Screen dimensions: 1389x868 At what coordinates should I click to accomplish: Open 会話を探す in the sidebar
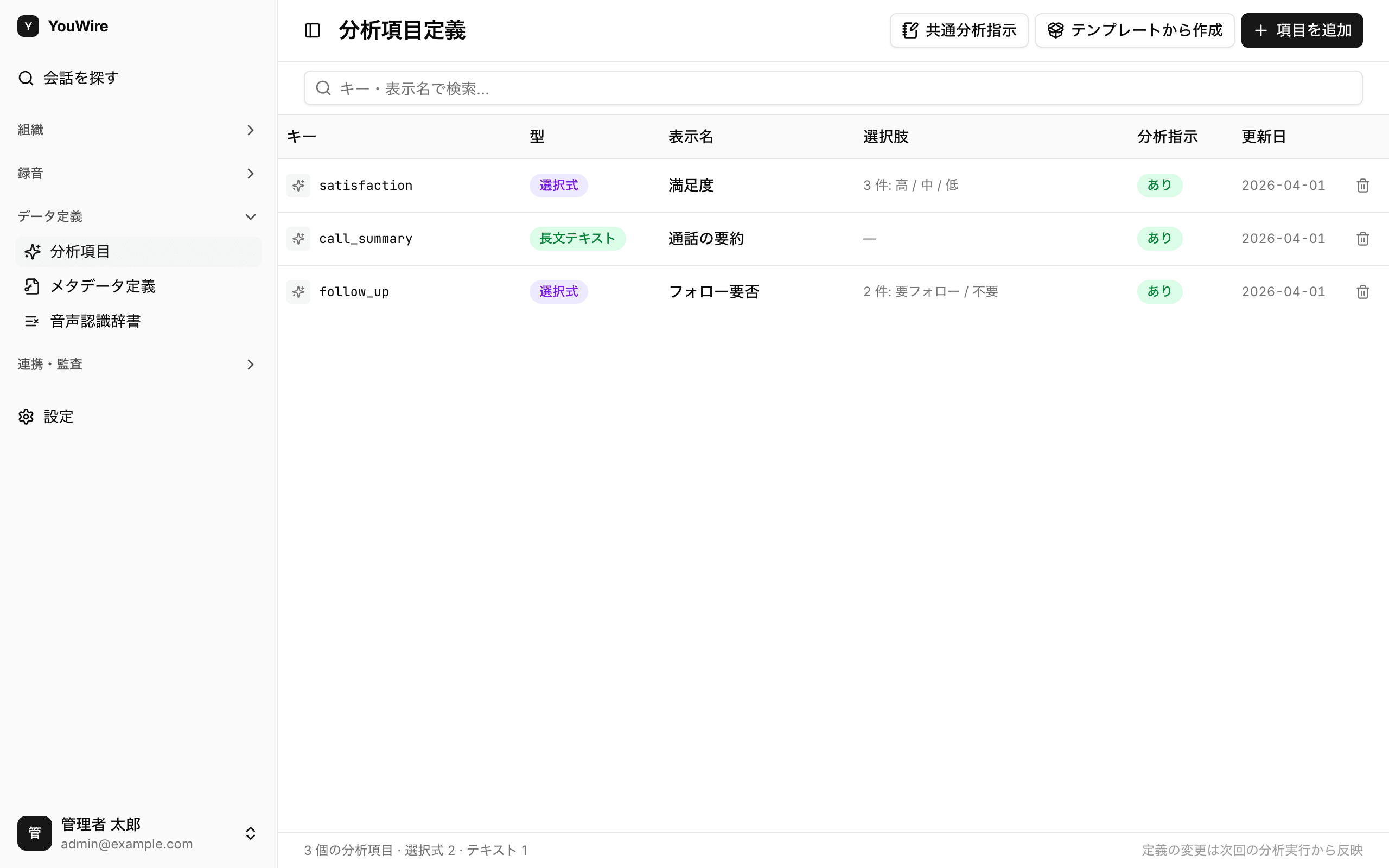[138, 78]
